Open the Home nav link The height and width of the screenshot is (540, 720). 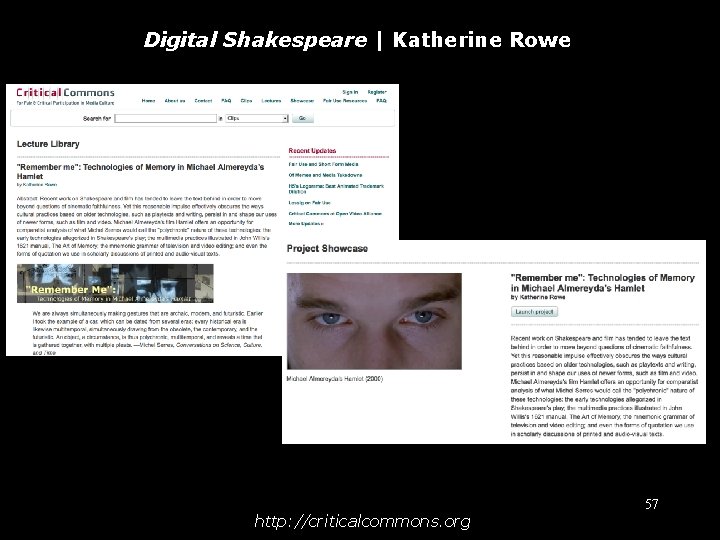point(148,101)
